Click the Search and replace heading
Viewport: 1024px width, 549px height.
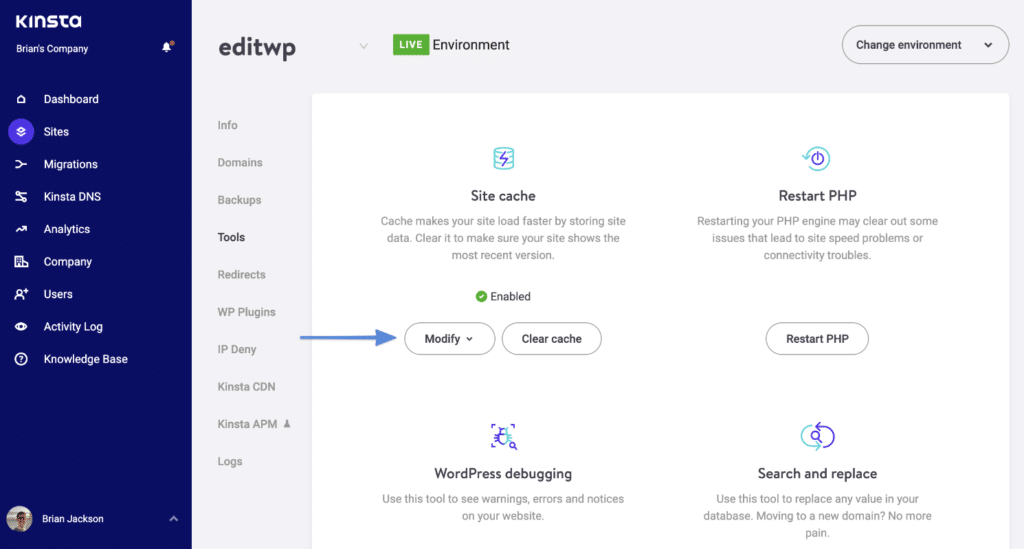[817, 474]
